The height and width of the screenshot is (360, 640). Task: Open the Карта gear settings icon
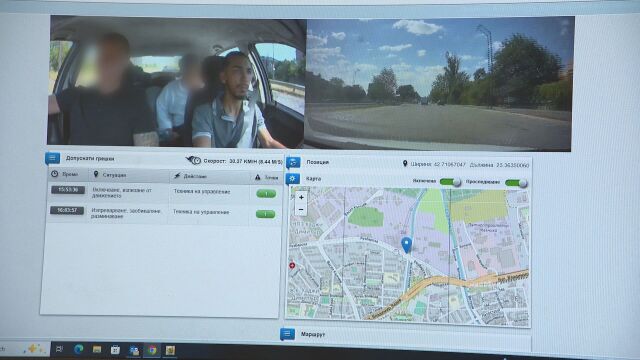[x=292, y=179]
